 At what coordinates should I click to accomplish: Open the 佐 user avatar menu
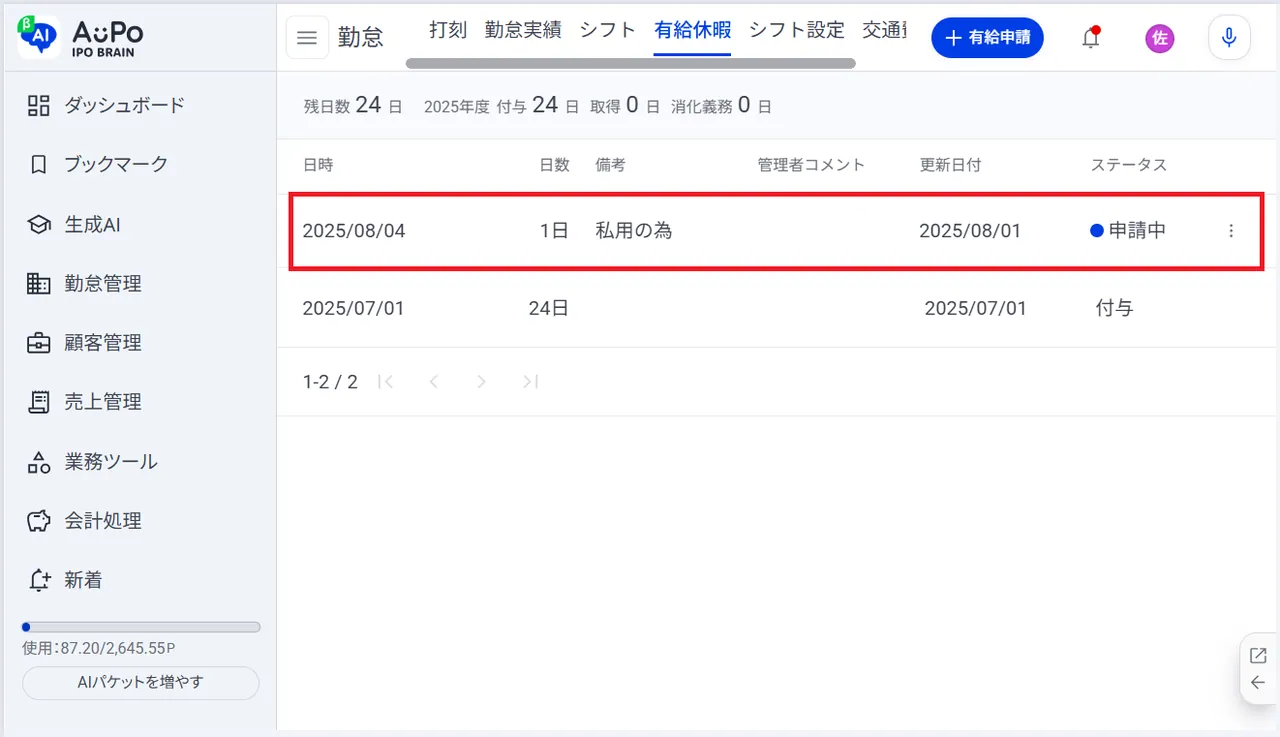coord(1160,38)
